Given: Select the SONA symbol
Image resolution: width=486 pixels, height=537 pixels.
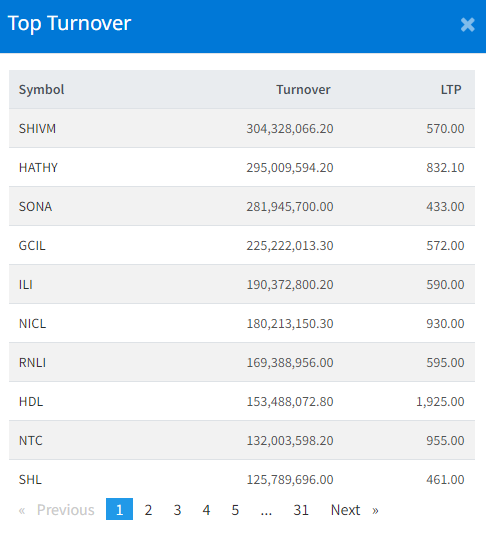Looking at the screenshot, I should [35, 207].
